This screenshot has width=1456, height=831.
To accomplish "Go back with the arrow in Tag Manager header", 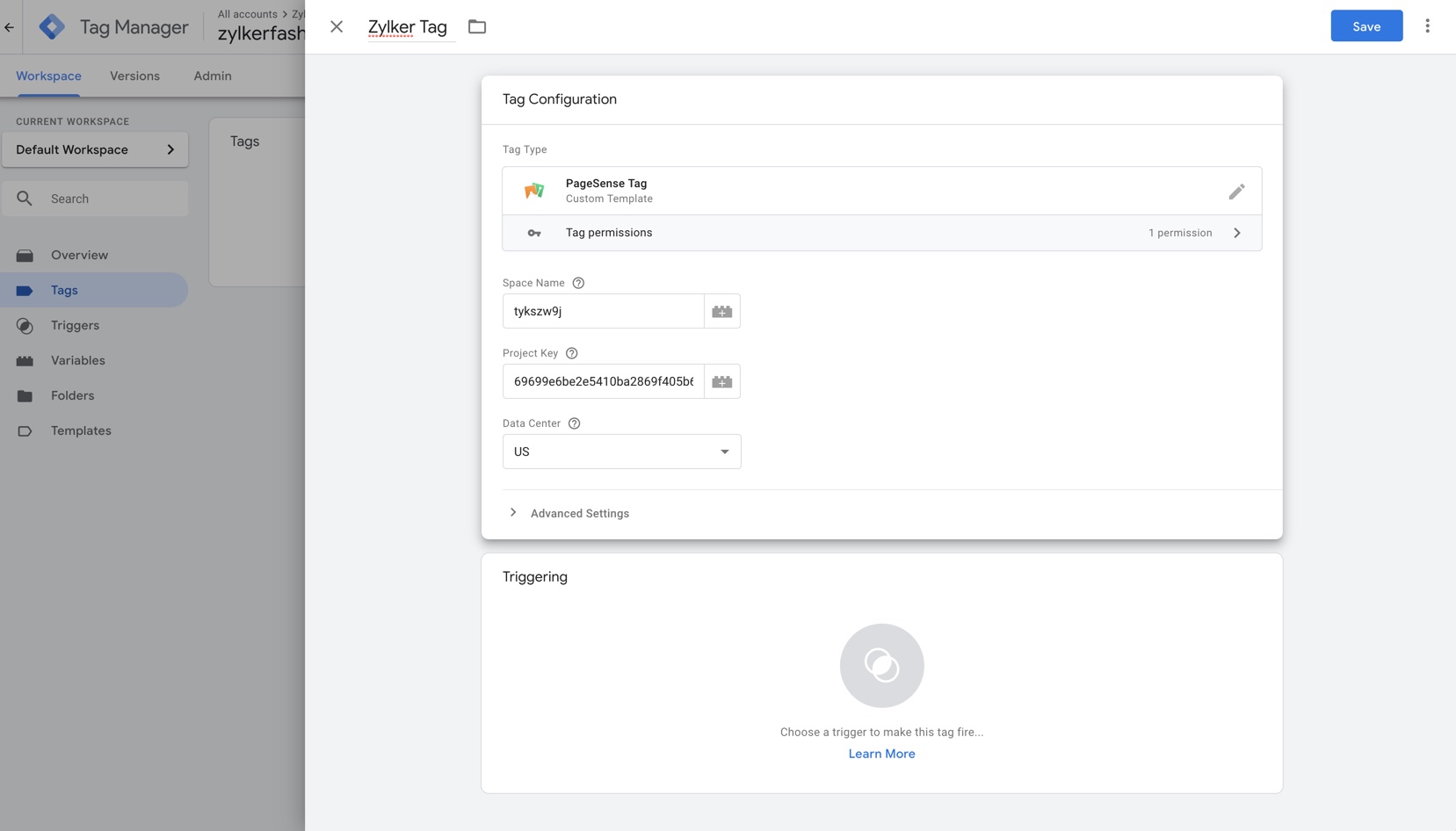I will coord(10,27).
